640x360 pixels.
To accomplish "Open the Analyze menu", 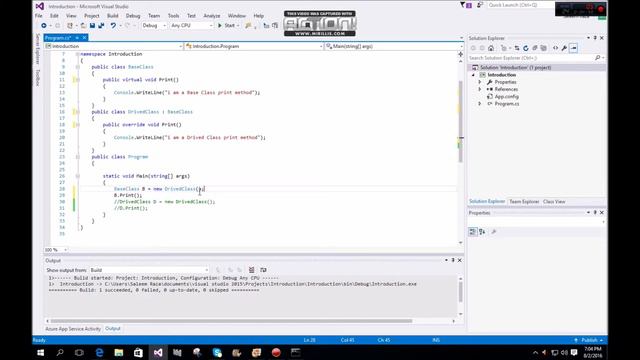I will point(212,16).
